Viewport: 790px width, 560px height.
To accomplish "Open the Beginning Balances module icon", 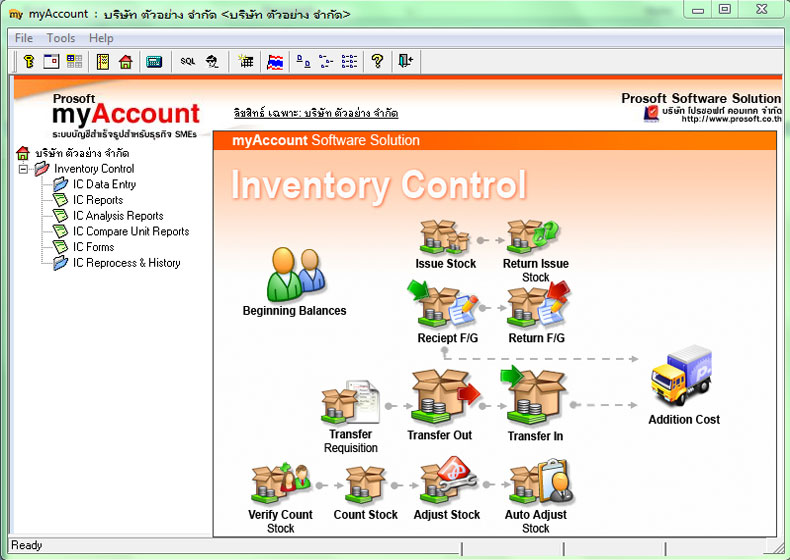I will 296,273.
